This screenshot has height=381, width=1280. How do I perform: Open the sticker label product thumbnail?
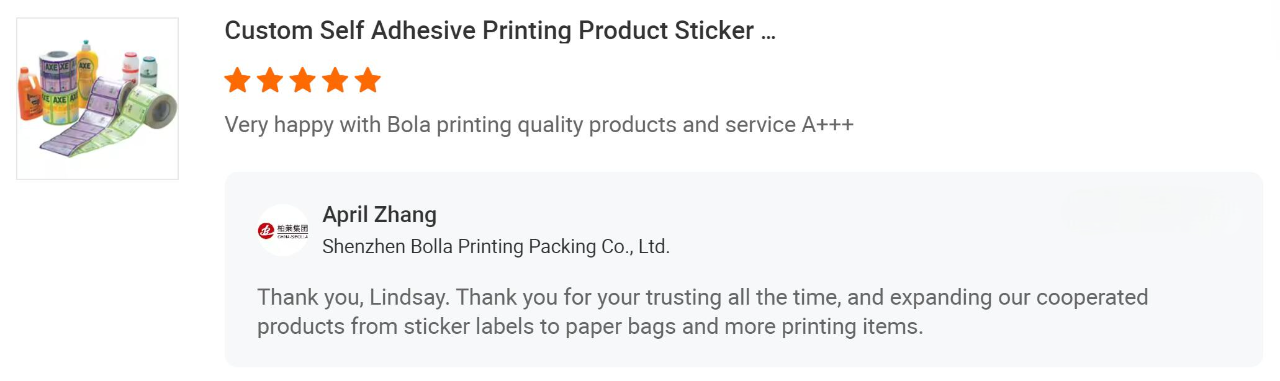(97, 99)
